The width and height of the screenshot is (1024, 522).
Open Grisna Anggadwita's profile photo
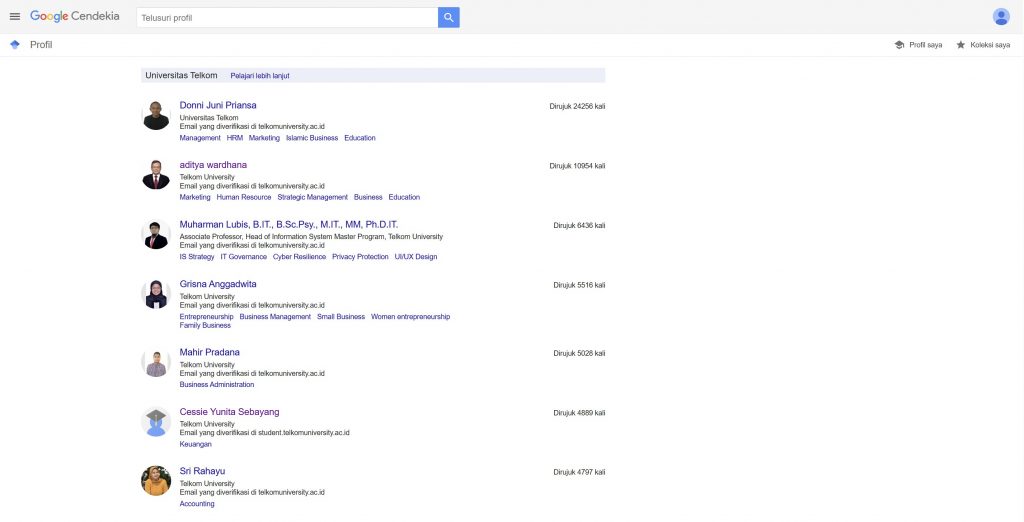coord(156,294)
